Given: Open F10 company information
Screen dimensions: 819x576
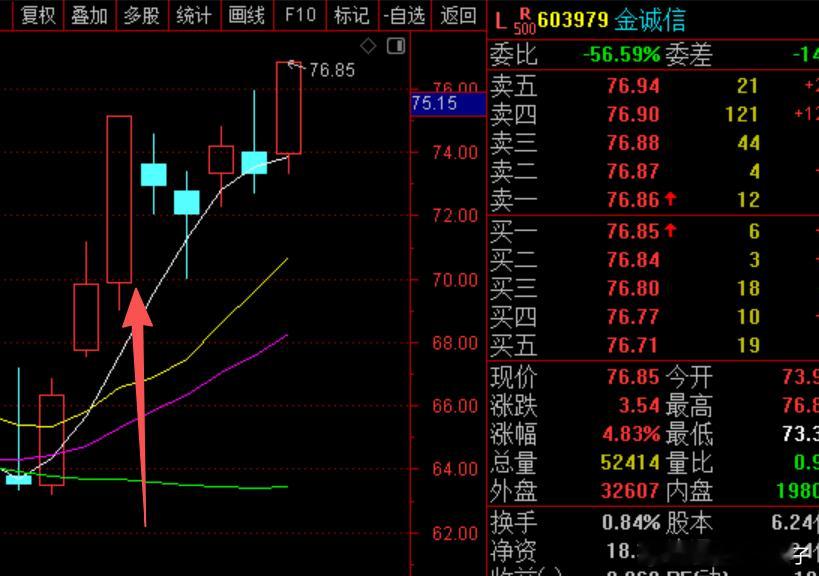Looking at the screenshot, I should (x=300, y=15).
